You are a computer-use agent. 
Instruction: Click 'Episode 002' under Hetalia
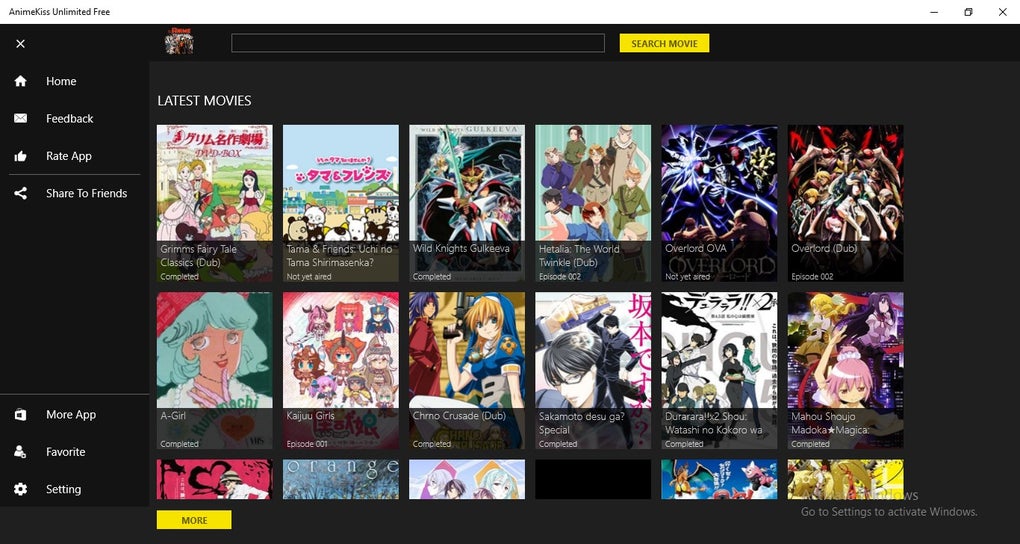[x=559, y=277]
